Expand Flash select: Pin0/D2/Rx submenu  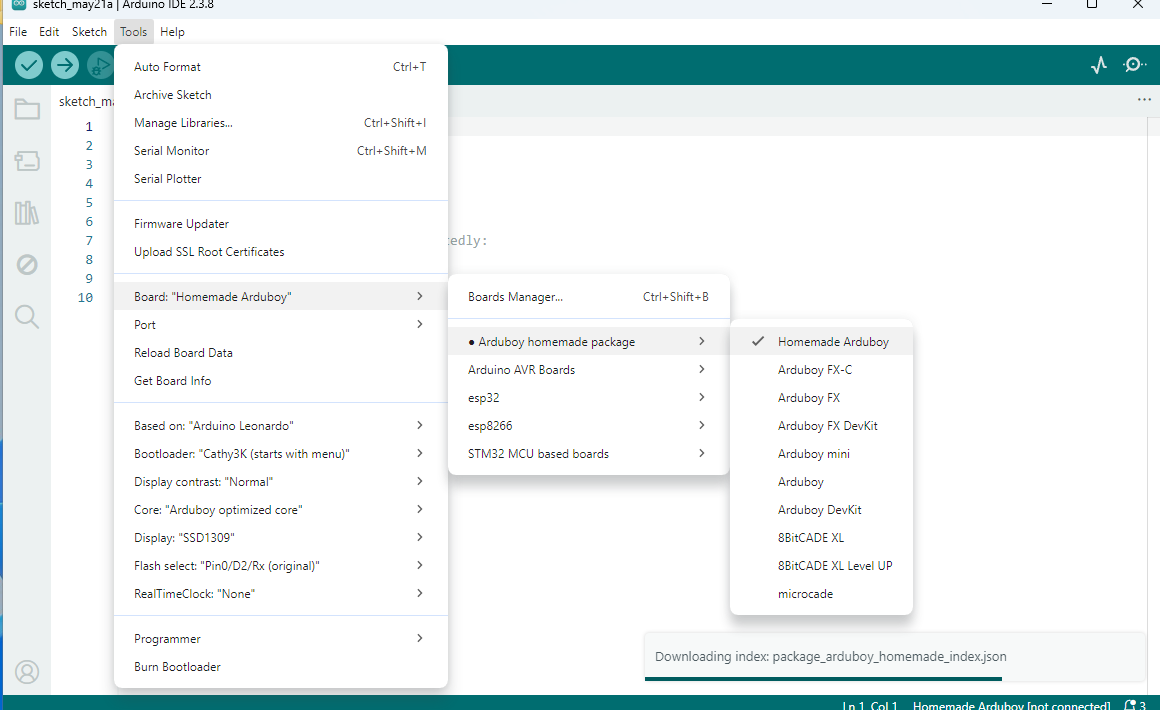[281, 566]
